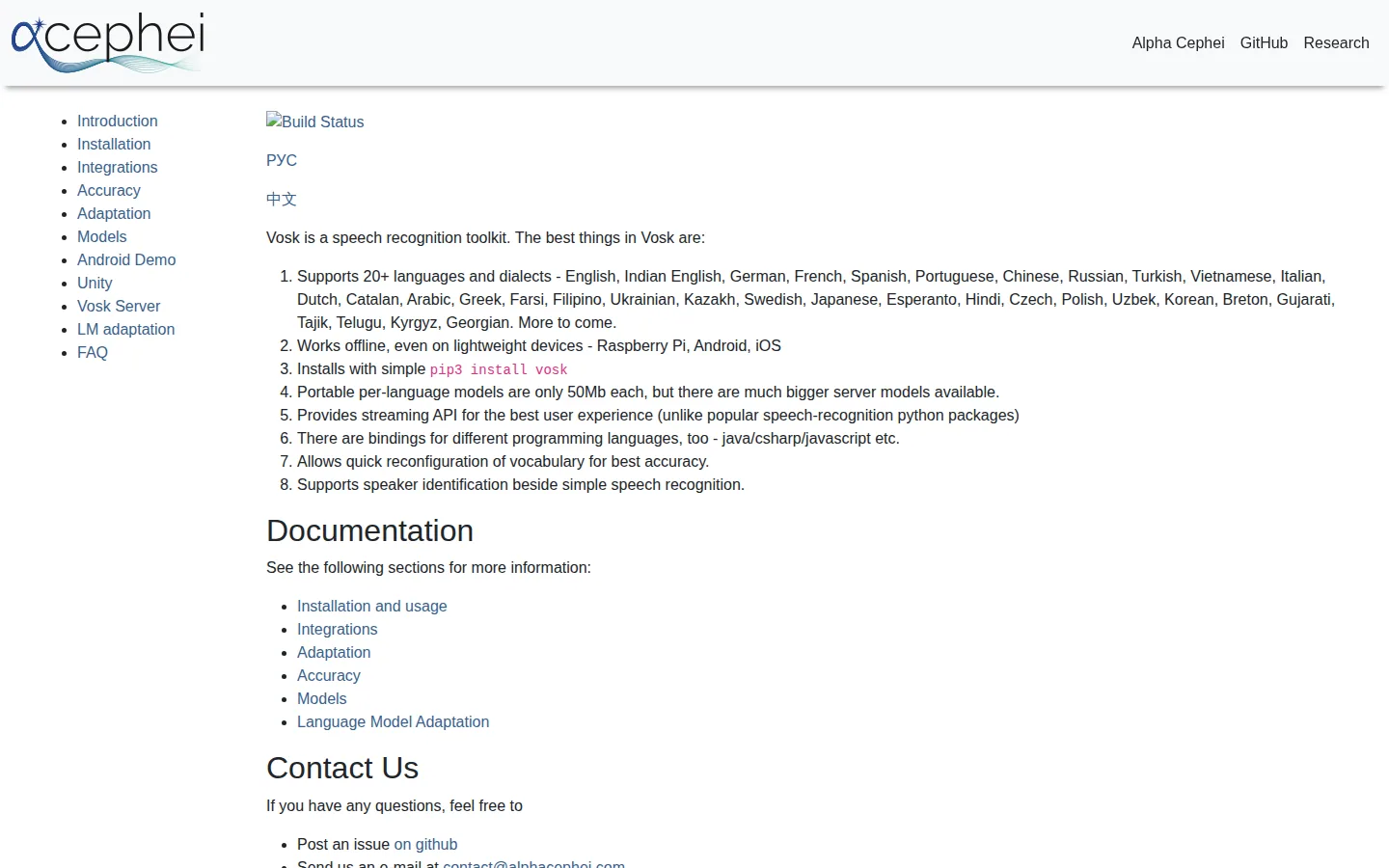Switch to the Russian РУС version
This screenshot has width=1389, height=868.
[282, 160]
